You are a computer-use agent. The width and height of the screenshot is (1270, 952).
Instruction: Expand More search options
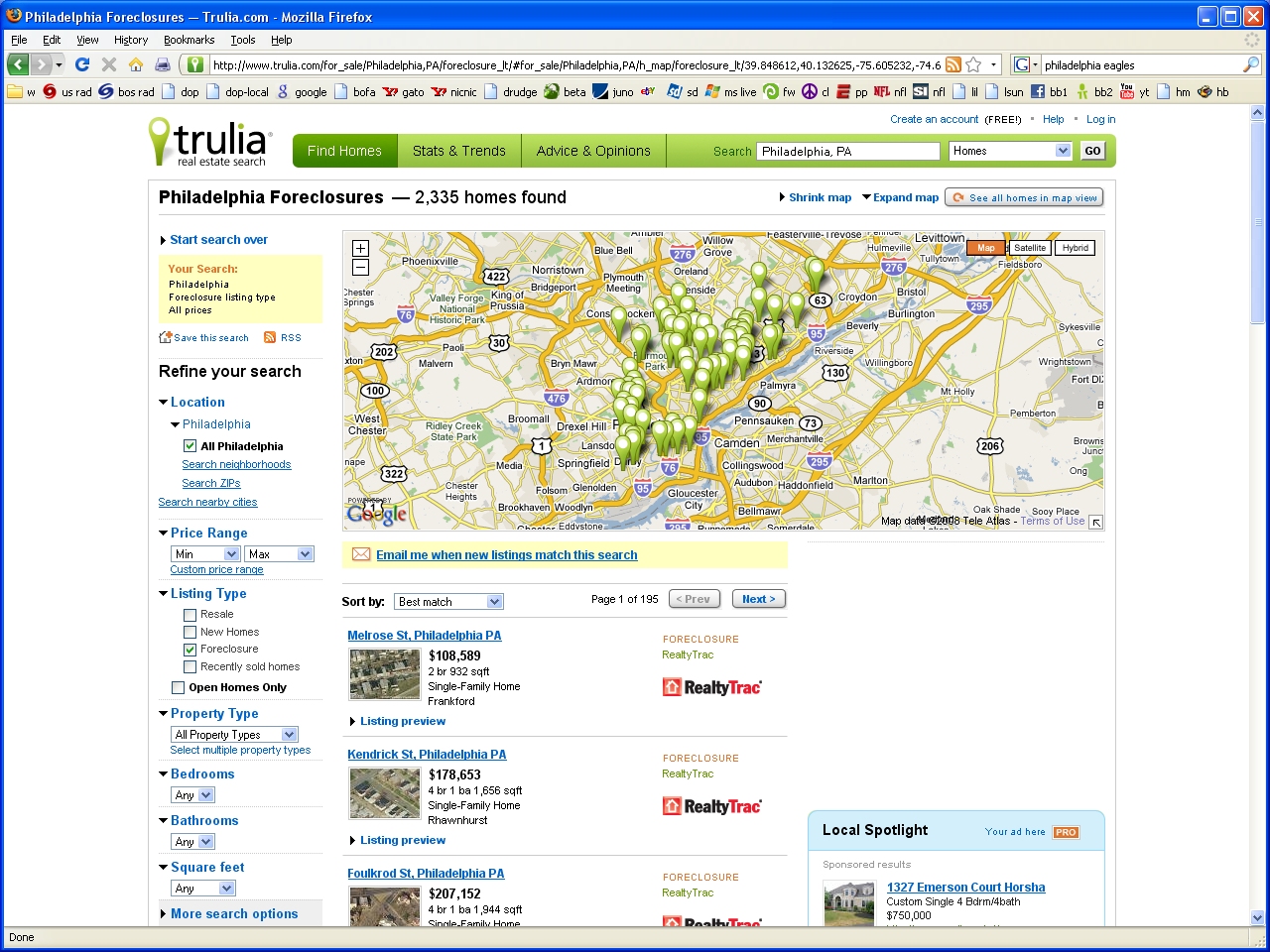tap(228, 914)
